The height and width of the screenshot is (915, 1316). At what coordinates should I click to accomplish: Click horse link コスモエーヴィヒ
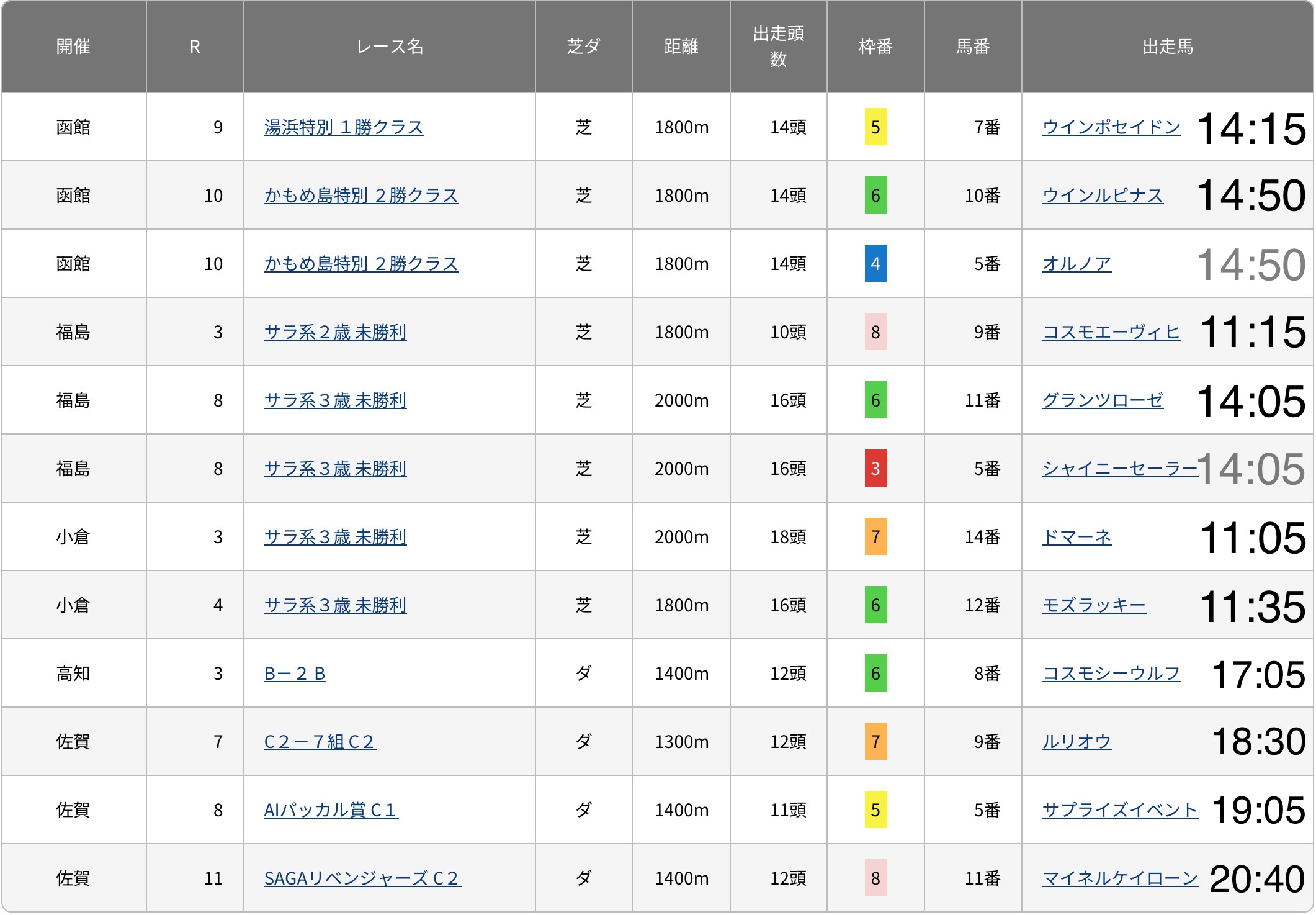pyautogui.click(x=1111, y=332)
